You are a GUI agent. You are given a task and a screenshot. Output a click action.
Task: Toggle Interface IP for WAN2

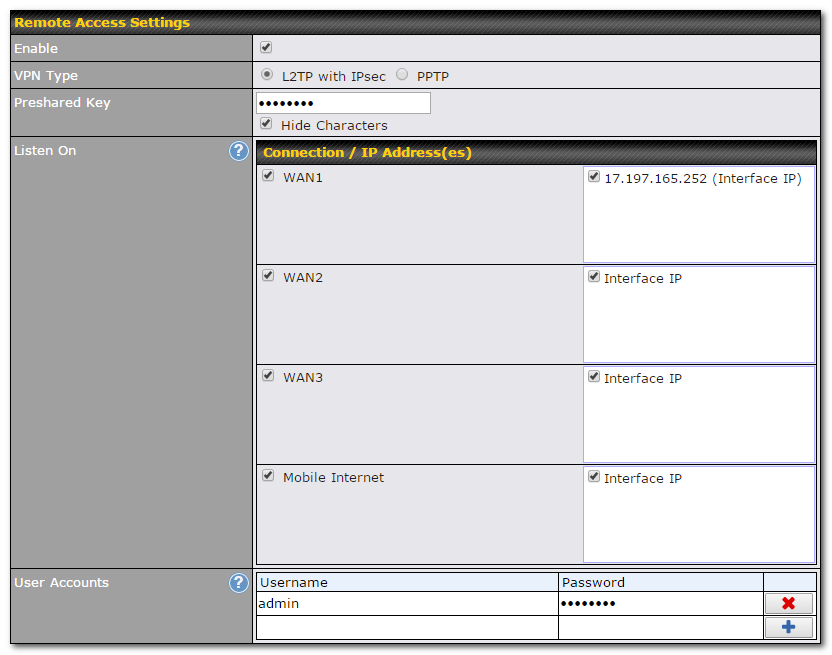[x=593, y=276]
